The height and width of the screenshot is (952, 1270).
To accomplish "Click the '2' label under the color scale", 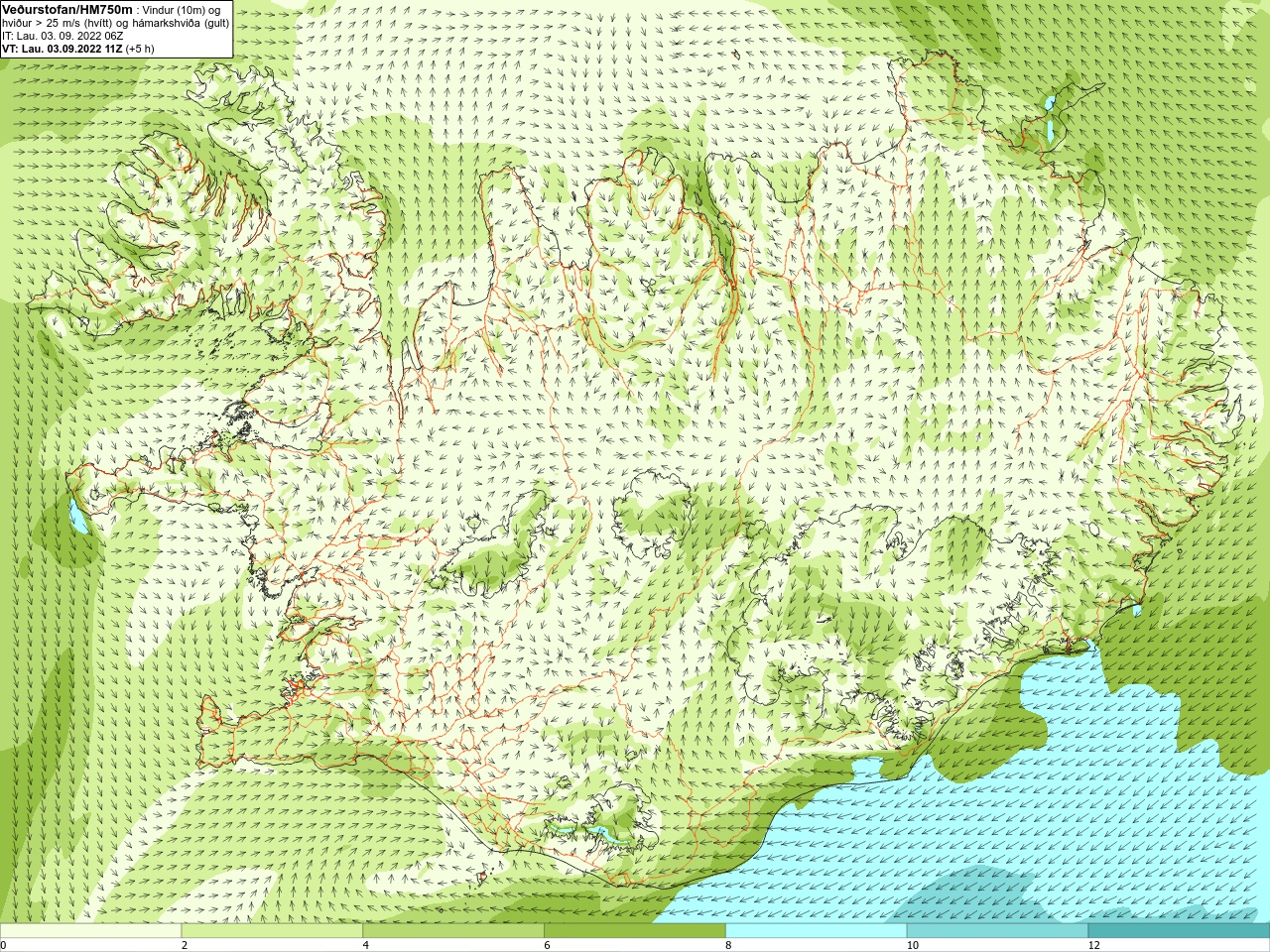I will point(185,945).
